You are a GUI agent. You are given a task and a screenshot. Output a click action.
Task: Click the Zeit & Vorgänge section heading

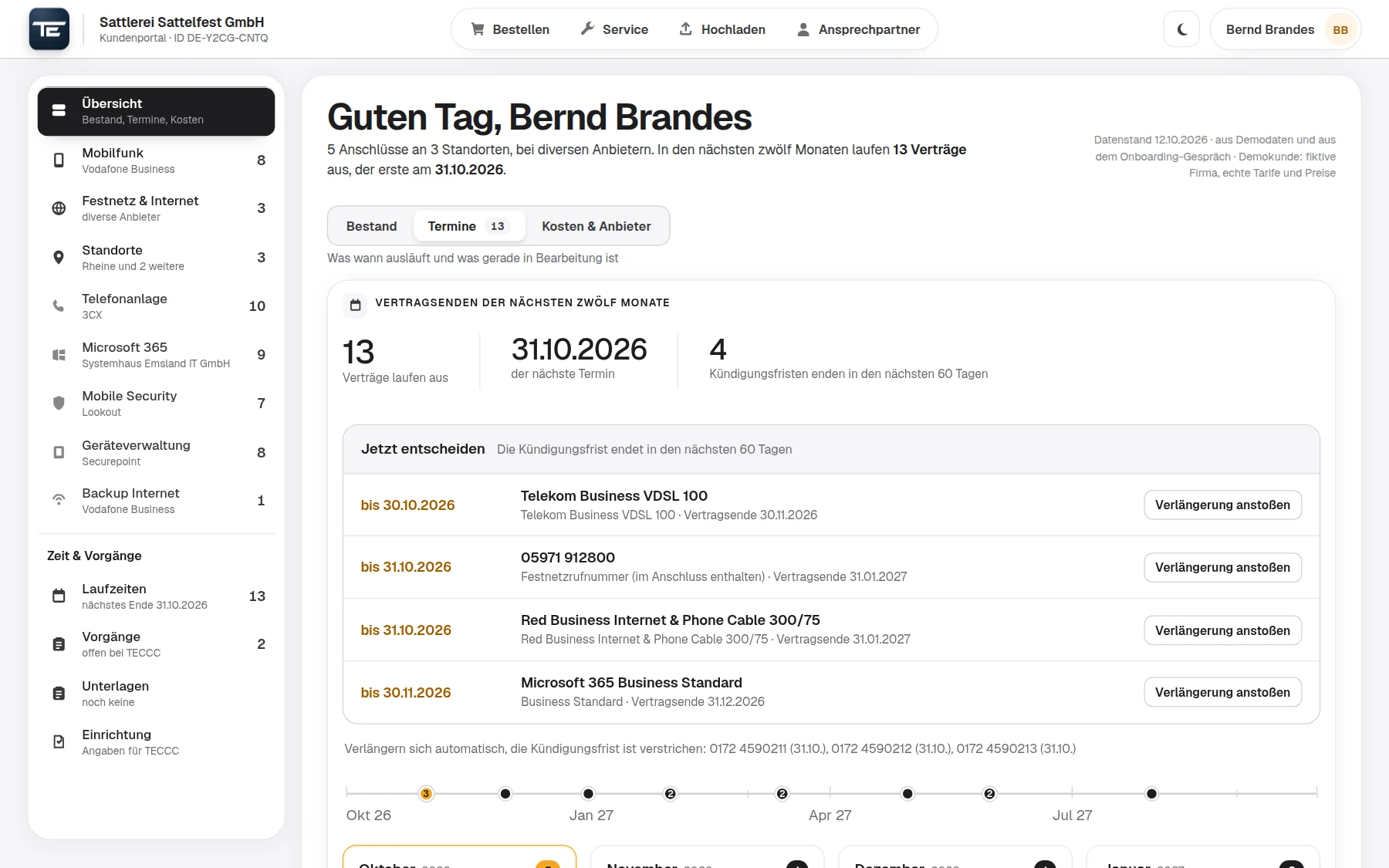pos(94,556)
